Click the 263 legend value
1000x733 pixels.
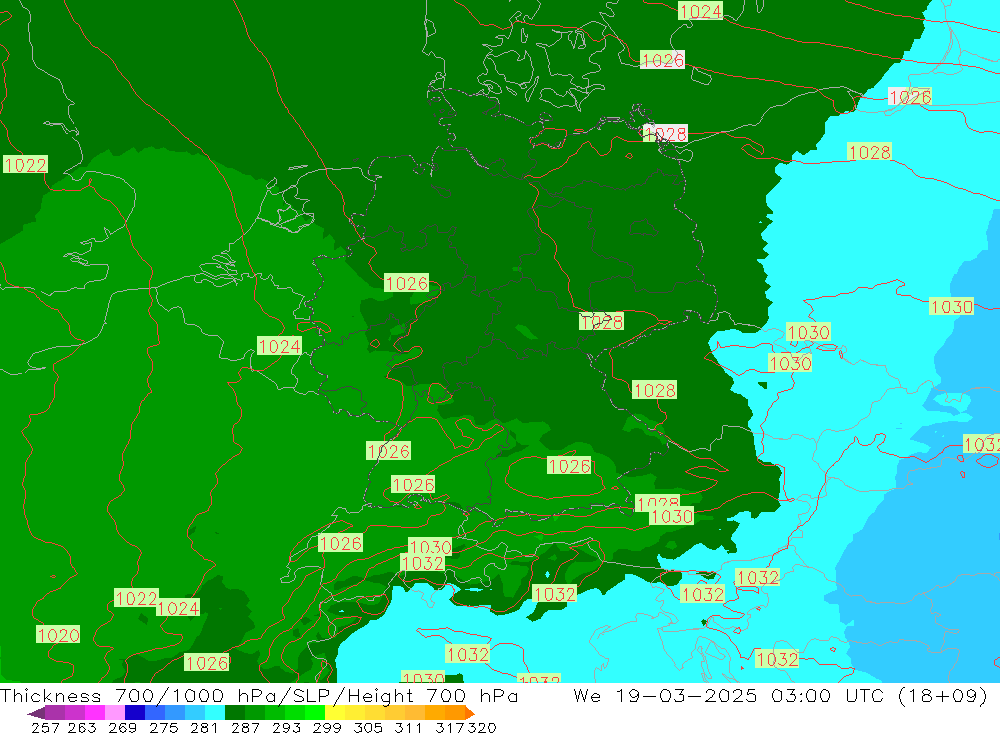[82, 727]
